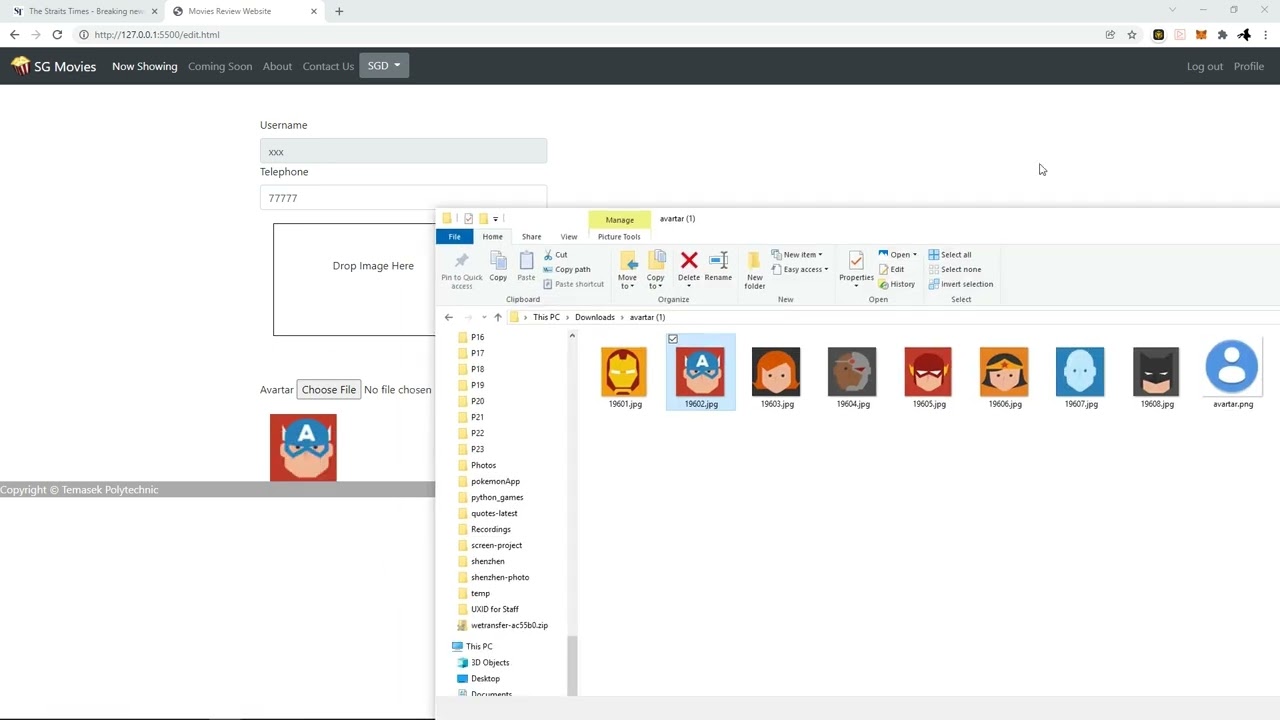Open a new browser tab
The height and width of the screenshot is (720, 1280).
(x=339, y=11)
